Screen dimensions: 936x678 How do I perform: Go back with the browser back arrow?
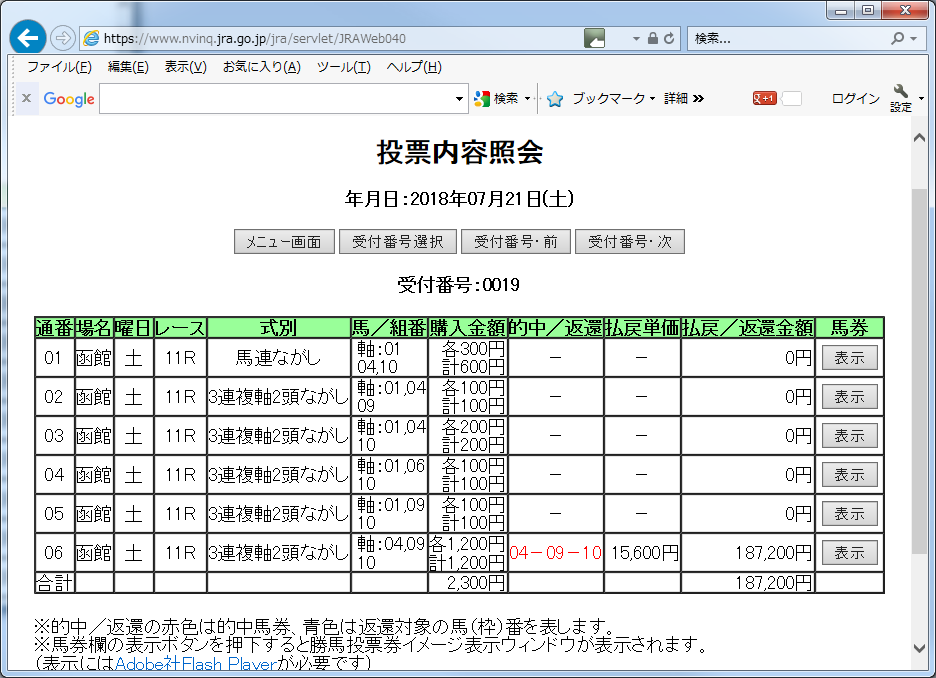click(x=27, y=38)
